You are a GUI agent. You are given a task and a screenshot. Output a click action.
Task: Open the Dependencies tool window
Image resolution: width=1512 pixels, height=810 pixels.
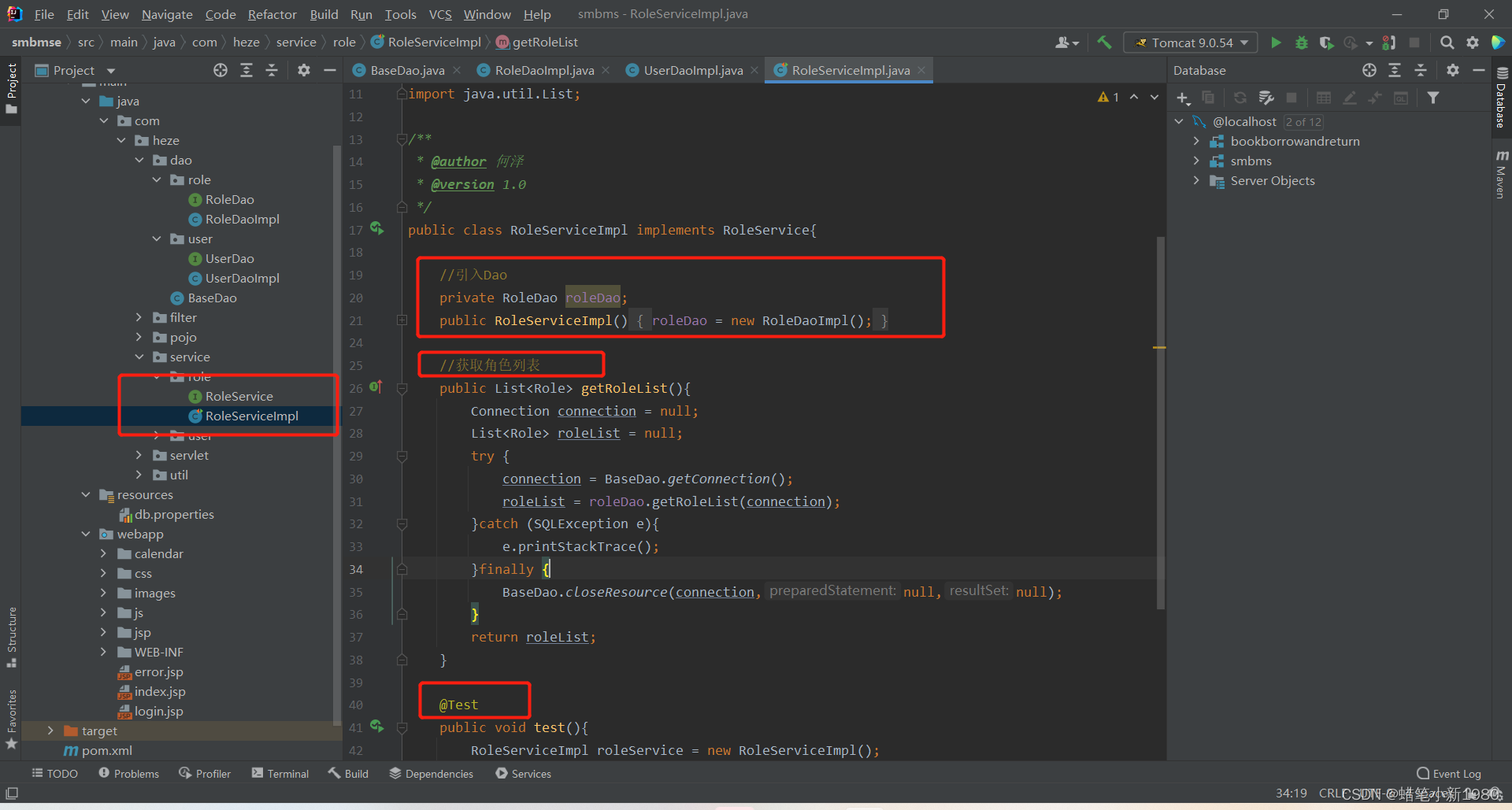point(431,774)
